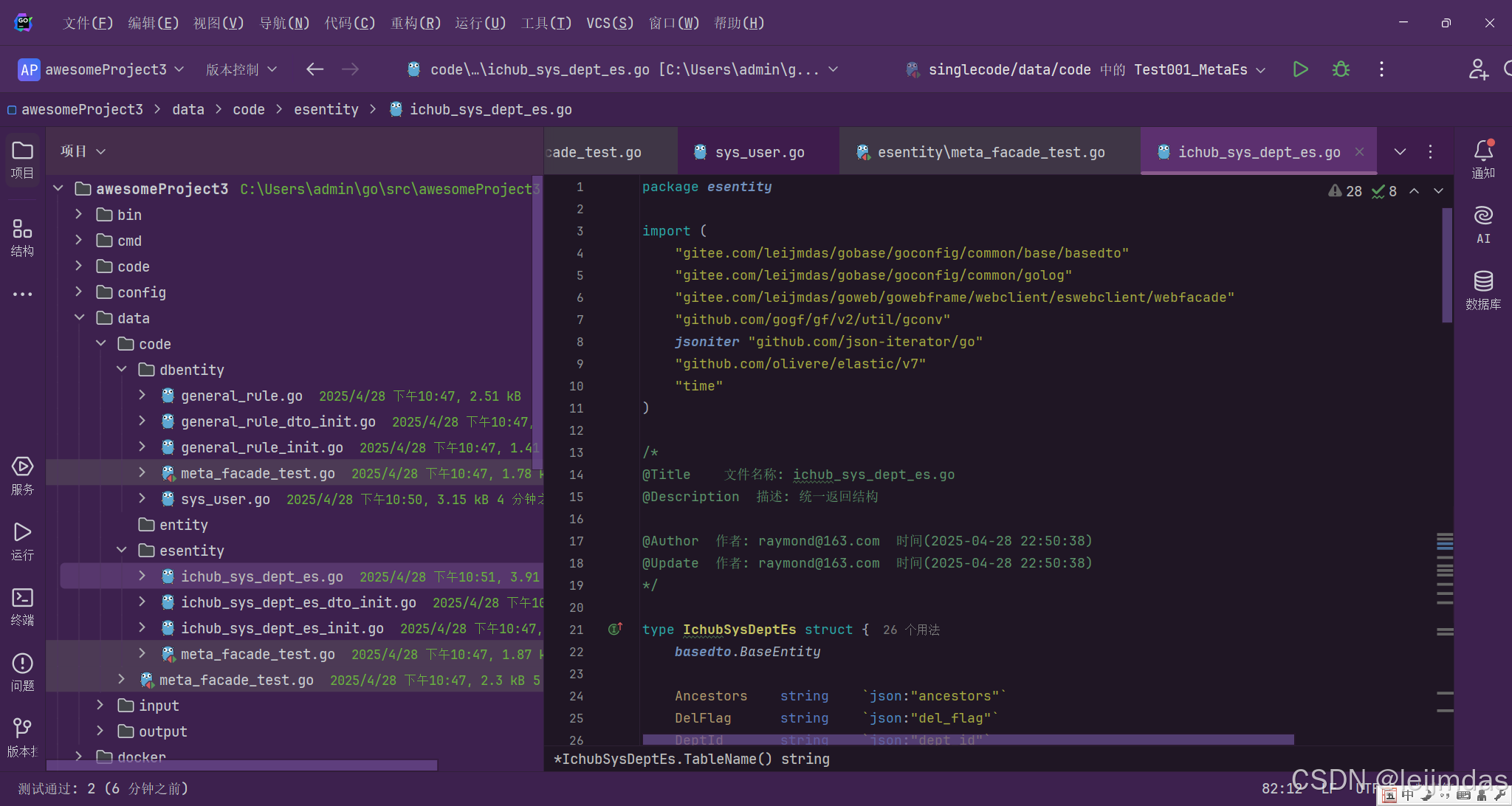Switch to the sys_user.go tab

(x=759, y=152)
